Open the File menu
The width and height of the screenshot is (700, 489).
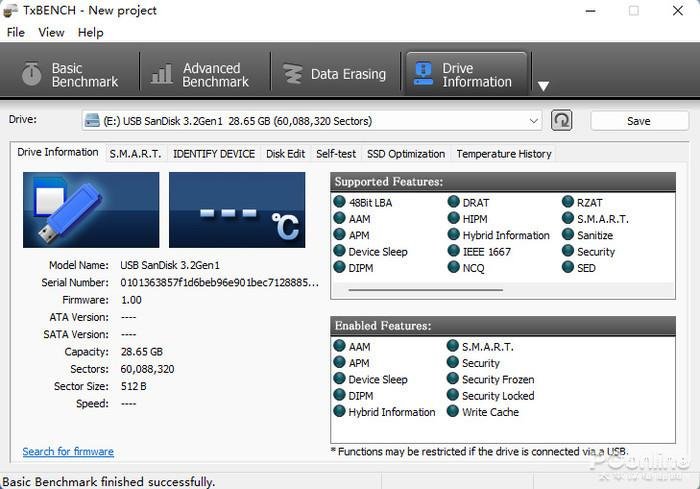pos(16,33)
